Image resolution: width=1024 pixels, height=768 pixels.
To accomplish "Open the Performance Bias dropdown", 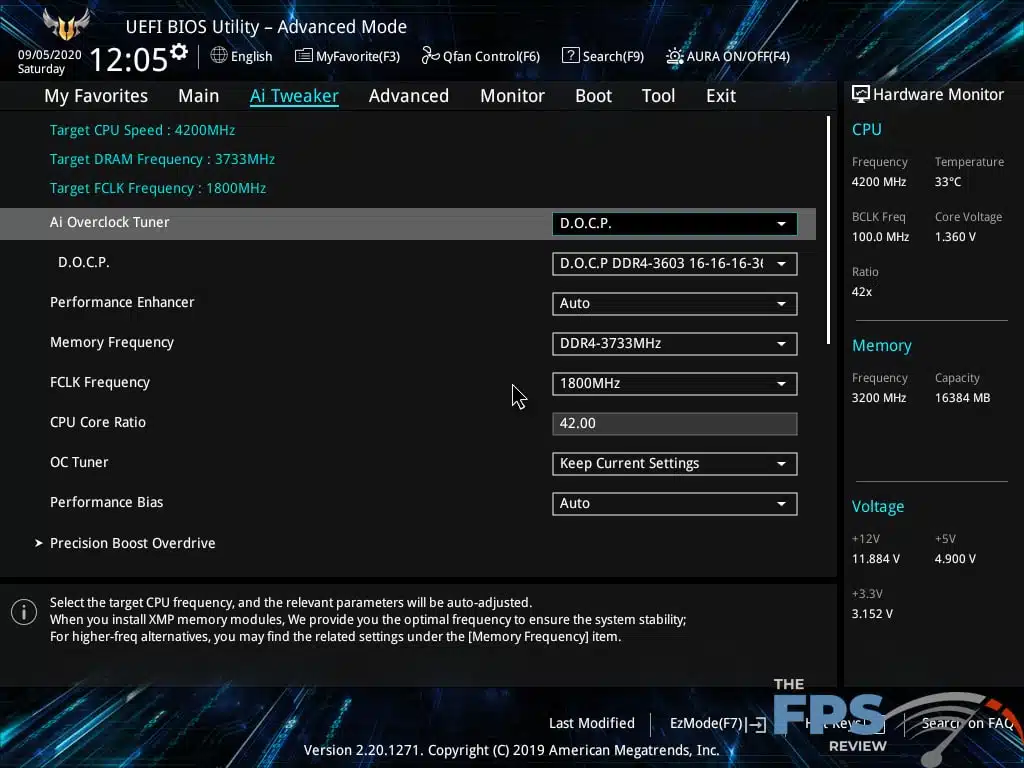I will 675,504.
